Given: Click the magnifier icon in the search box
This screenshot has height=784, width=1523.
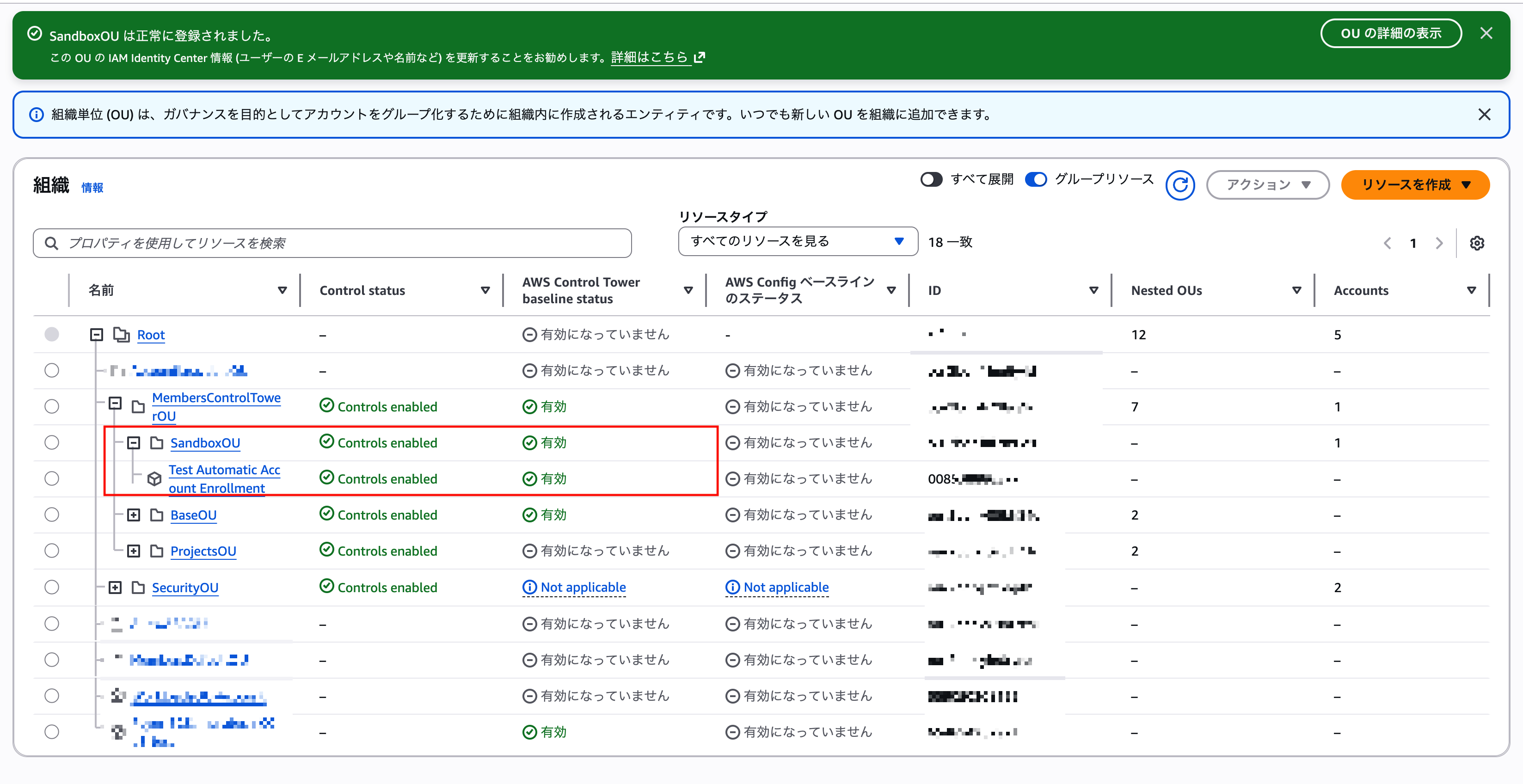Looking at the screenshot, I should click(x=51, y=242).
